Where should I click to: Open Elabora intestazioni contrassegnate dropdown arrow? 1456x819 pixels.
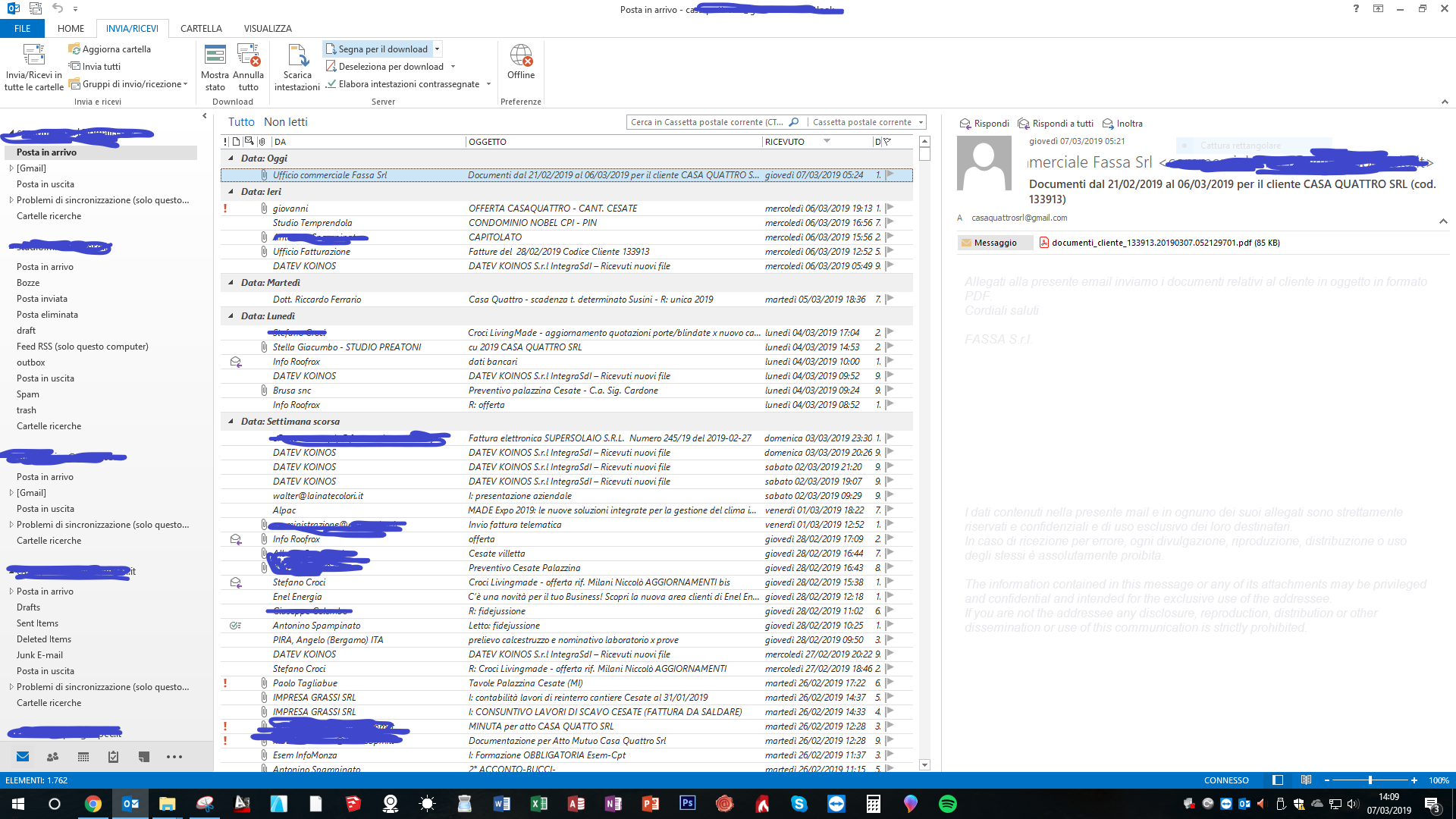pyautogui.click(x=488, y=84)
